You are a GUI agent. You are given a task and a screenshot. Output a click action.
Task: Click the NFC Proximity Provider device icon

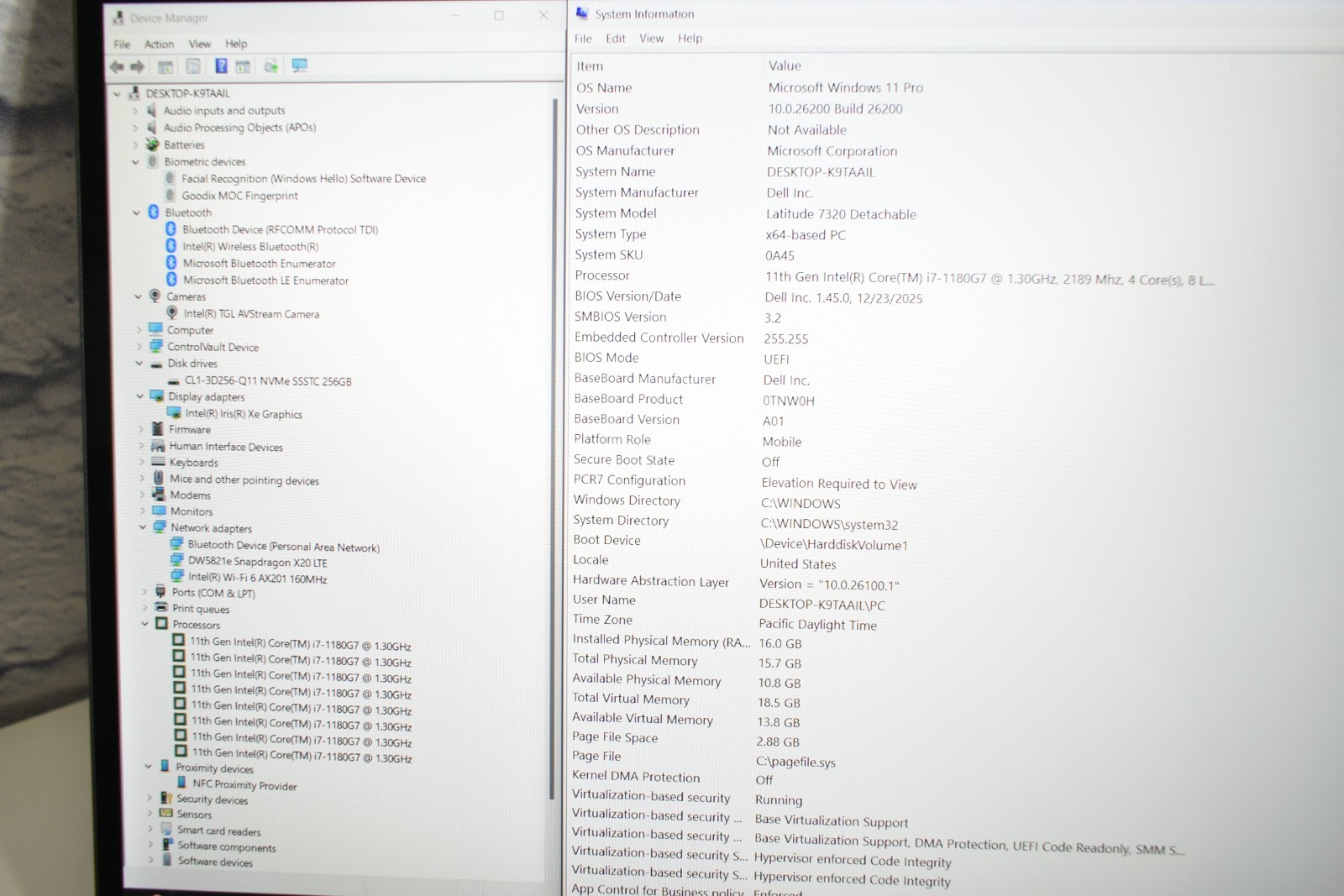(x=181, y=783)
